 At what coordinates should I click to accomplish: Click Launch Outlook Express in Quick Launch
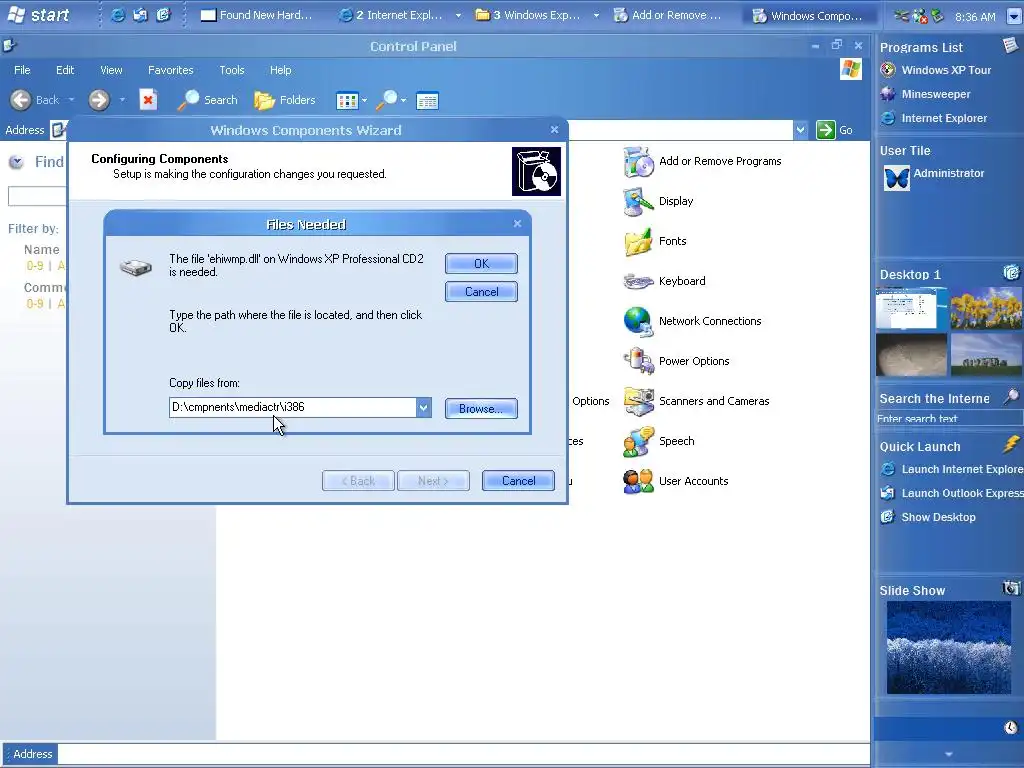(x=952, y=493)
